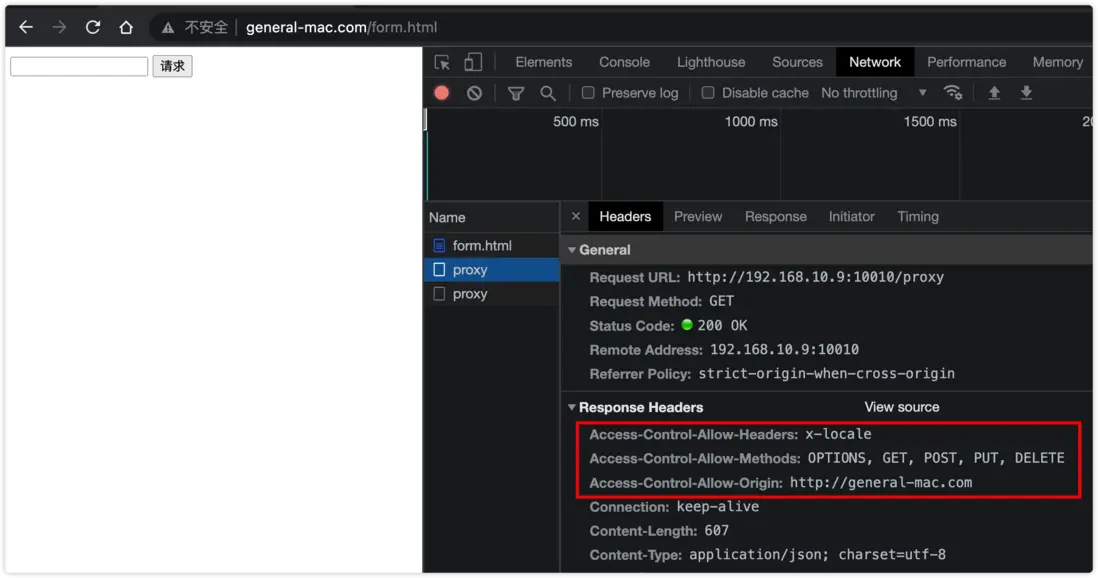1098x578 pixels.
Task: Click the browser address bar URL
Action: click(x=342, y=27)
